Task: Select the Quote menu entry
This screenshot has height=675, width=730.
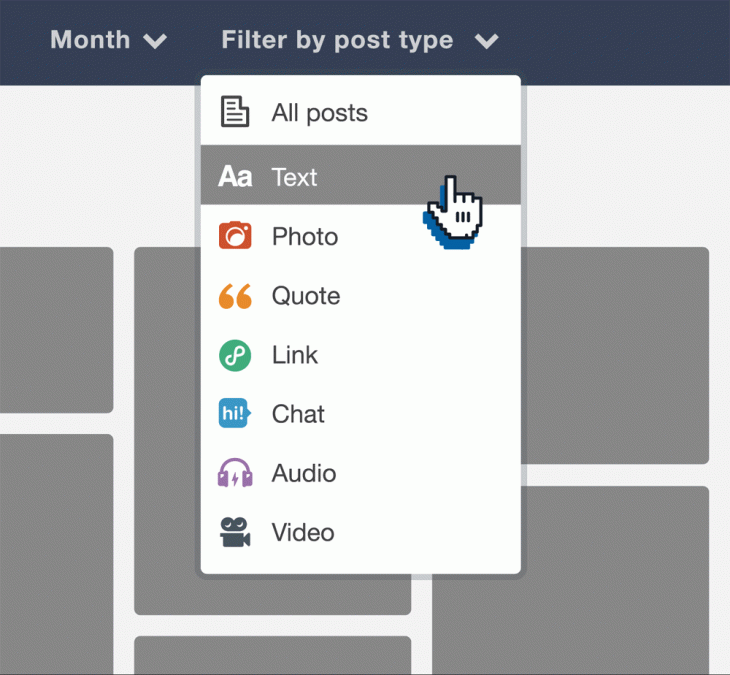Action: point(306,296)
